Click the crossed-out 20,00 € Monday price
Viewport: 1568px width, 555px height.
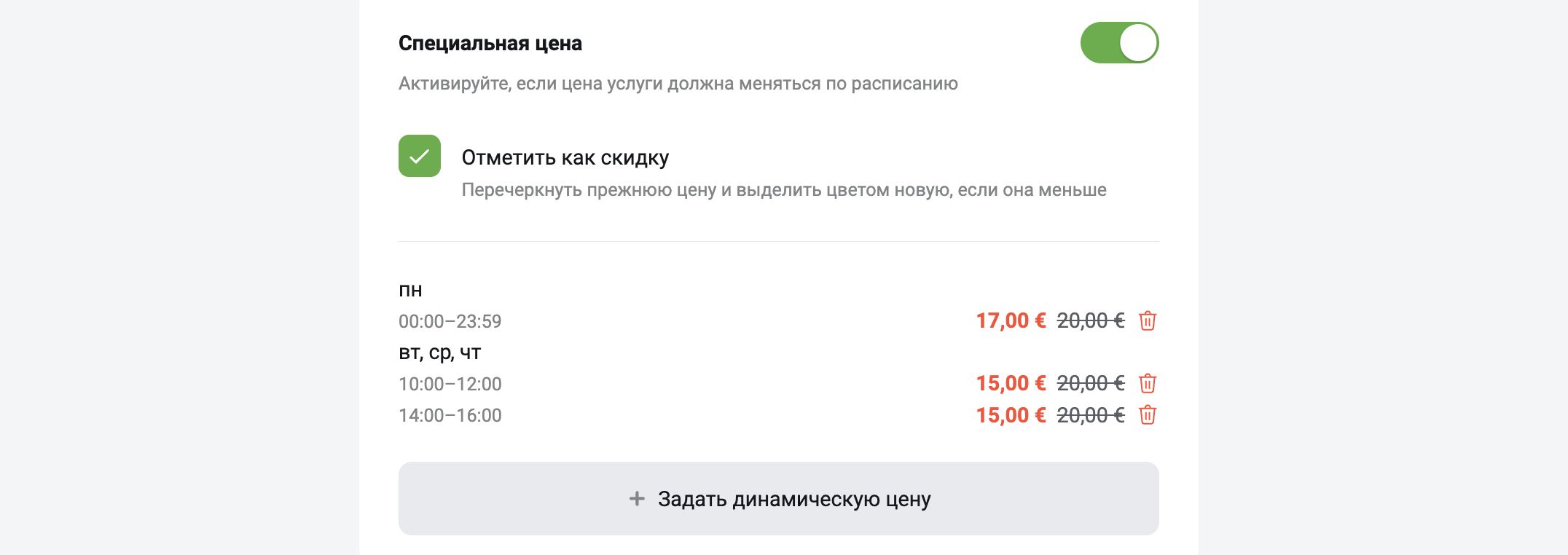click(1091, 320)
